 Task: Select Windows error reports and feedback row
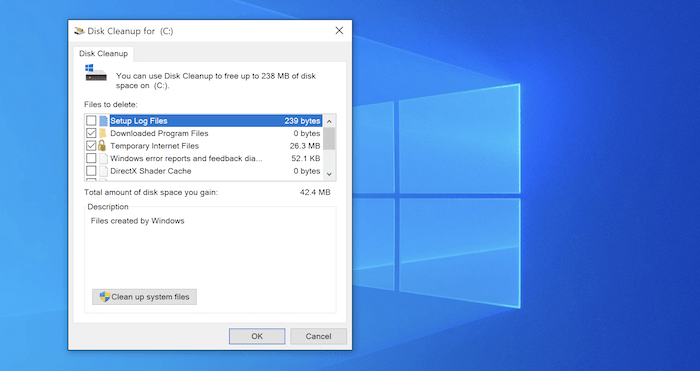(x=186, y=158)
